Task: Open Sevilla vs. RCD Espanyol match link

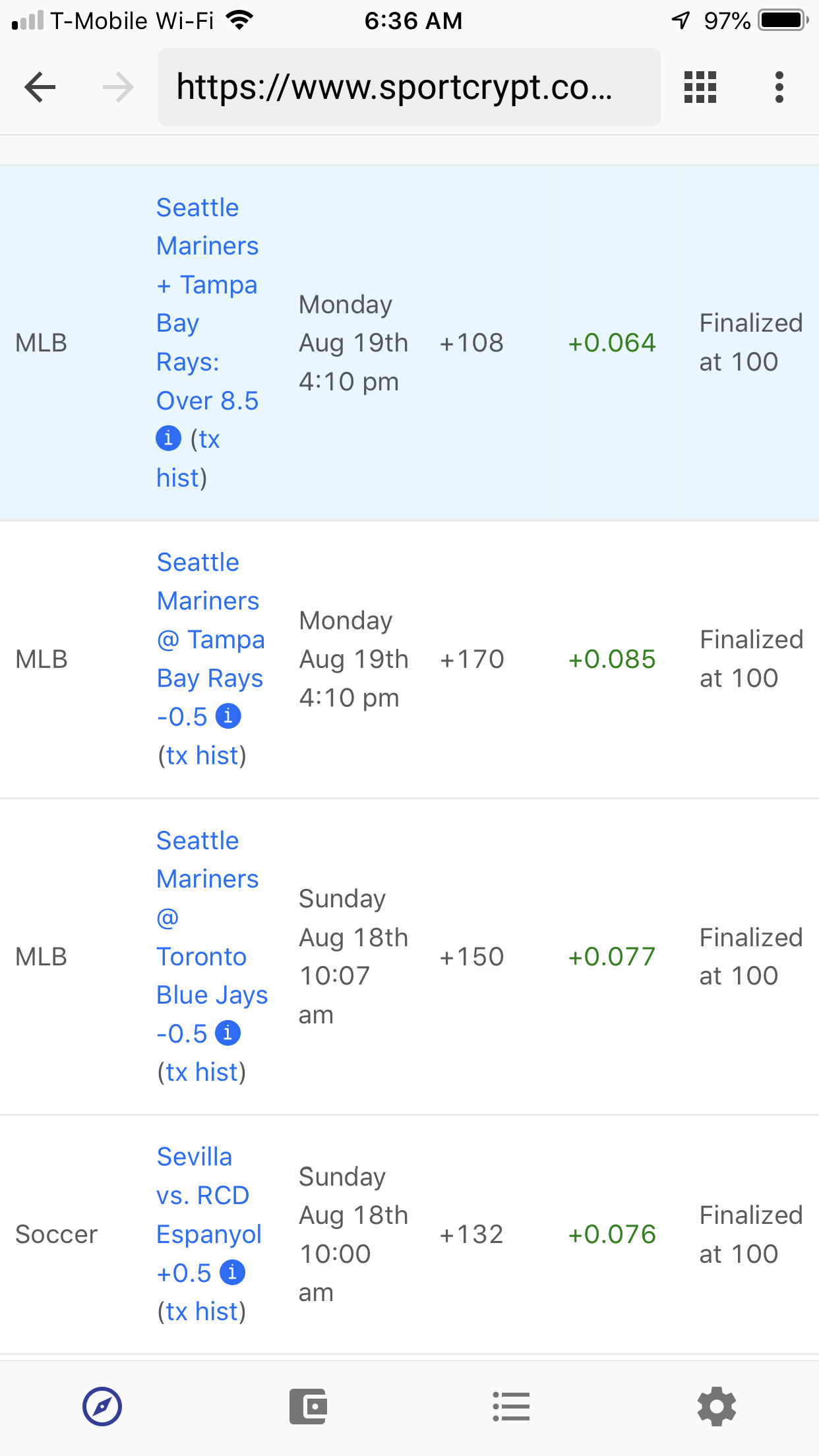Action: [x=208, y=1196]
